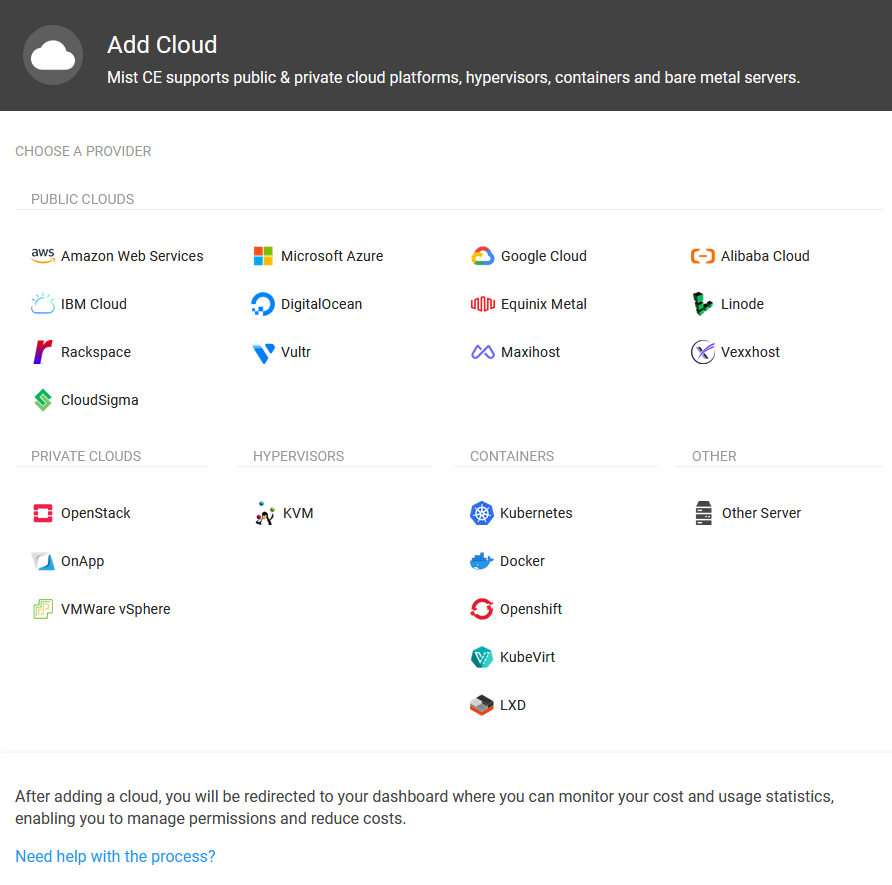Choose the Equinix Metal provider
Viewport: 892px width, 885px height.
click(543, 304)
